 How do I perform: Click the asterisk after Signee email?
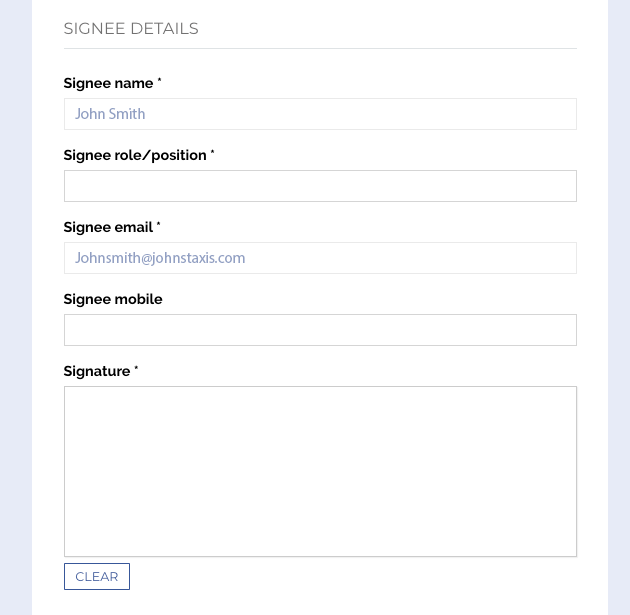158,226
